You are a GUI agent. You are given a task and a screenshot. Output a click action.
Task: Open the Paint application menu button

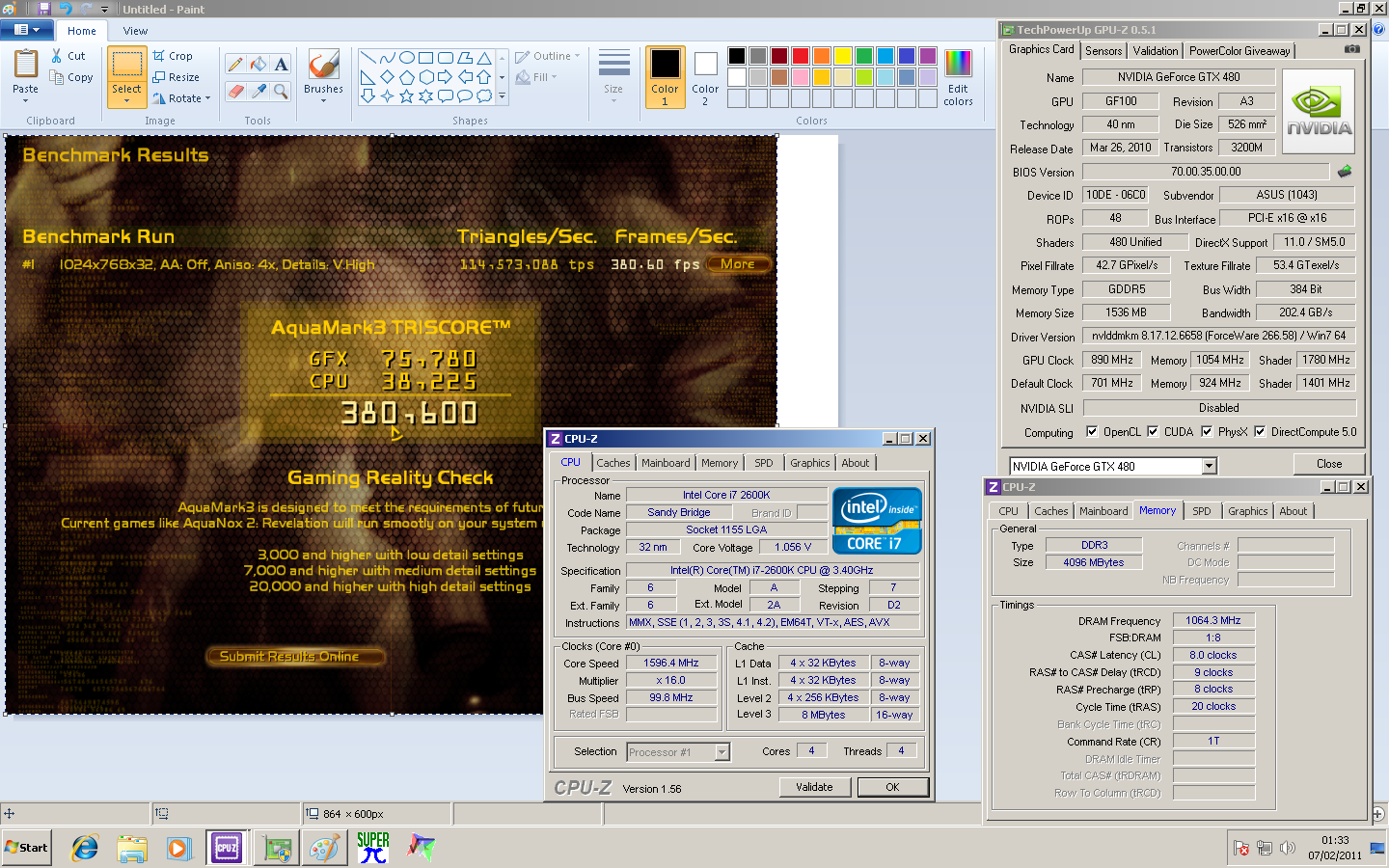pyautogui.click(x=26, y=30)
